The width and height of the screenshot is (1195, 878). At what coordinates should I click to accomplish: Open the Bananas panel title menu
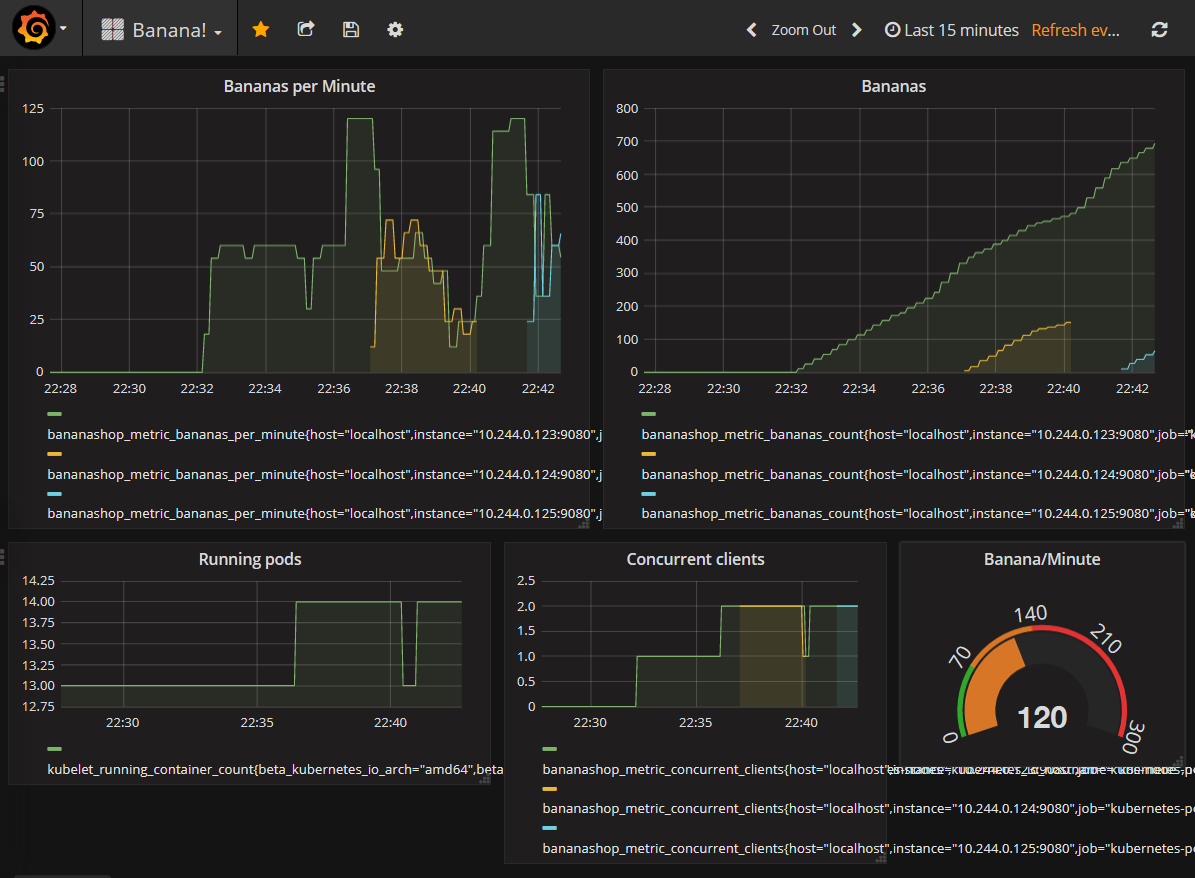pos(893,86)
